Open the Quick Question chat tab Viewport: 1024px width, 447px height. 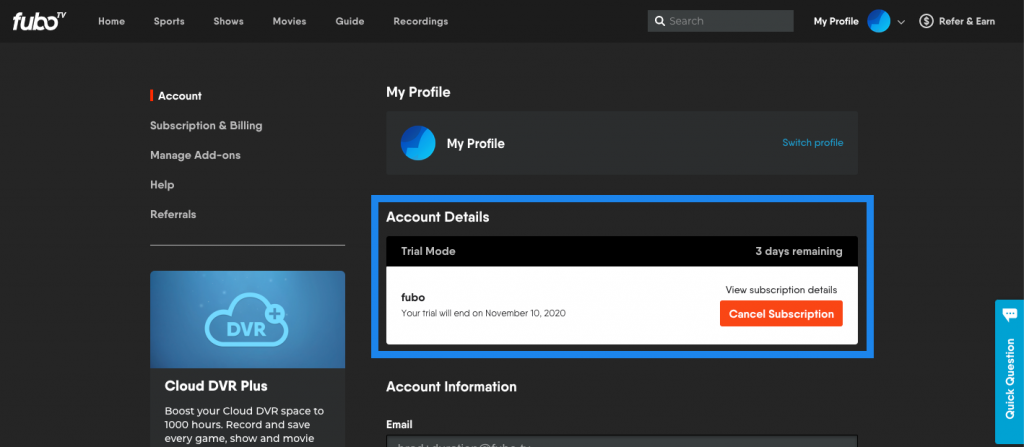pos(1009,371)
